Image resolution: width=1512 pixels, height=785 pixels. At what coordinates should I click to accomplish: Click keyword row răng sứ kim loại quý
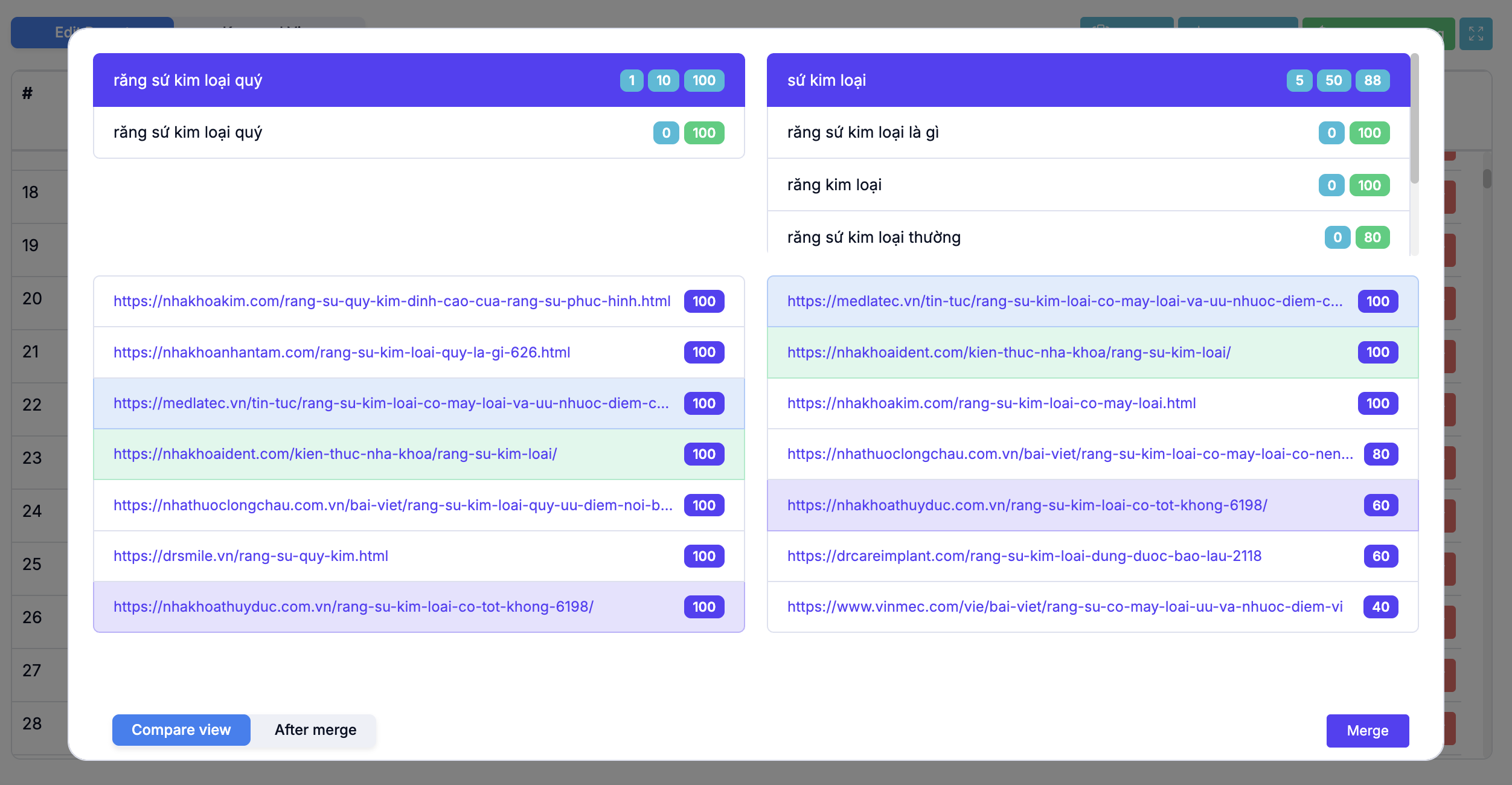click(x=419, y=133)
